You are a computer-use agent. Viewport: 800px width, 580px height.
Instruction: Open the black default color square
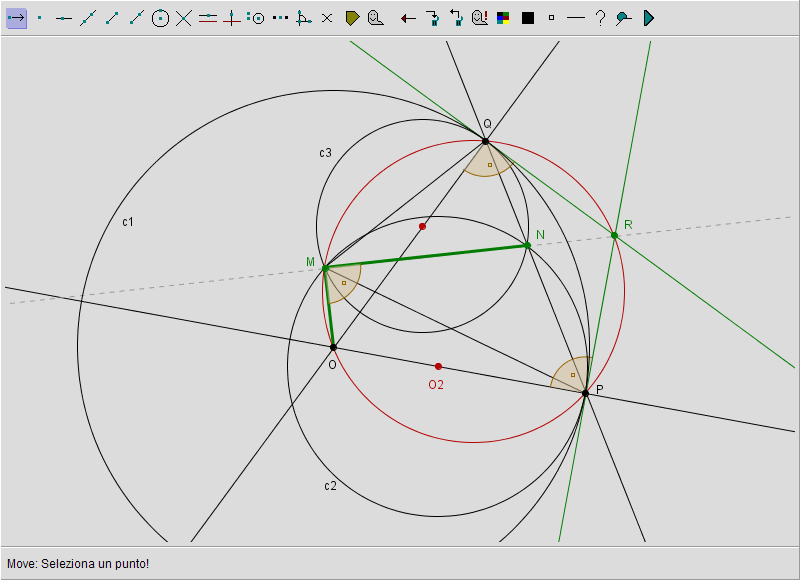(528, 18)
